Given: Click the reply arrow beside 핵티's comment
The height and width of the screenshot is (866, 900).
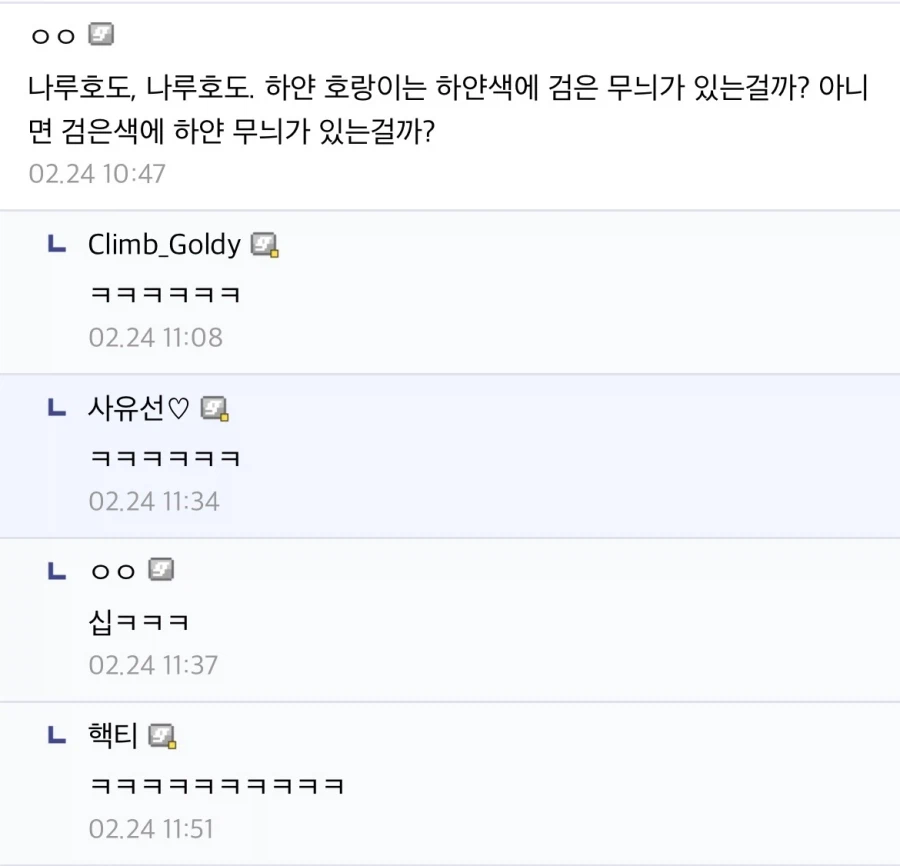Looking at the screenshot, I should [56, 735].
